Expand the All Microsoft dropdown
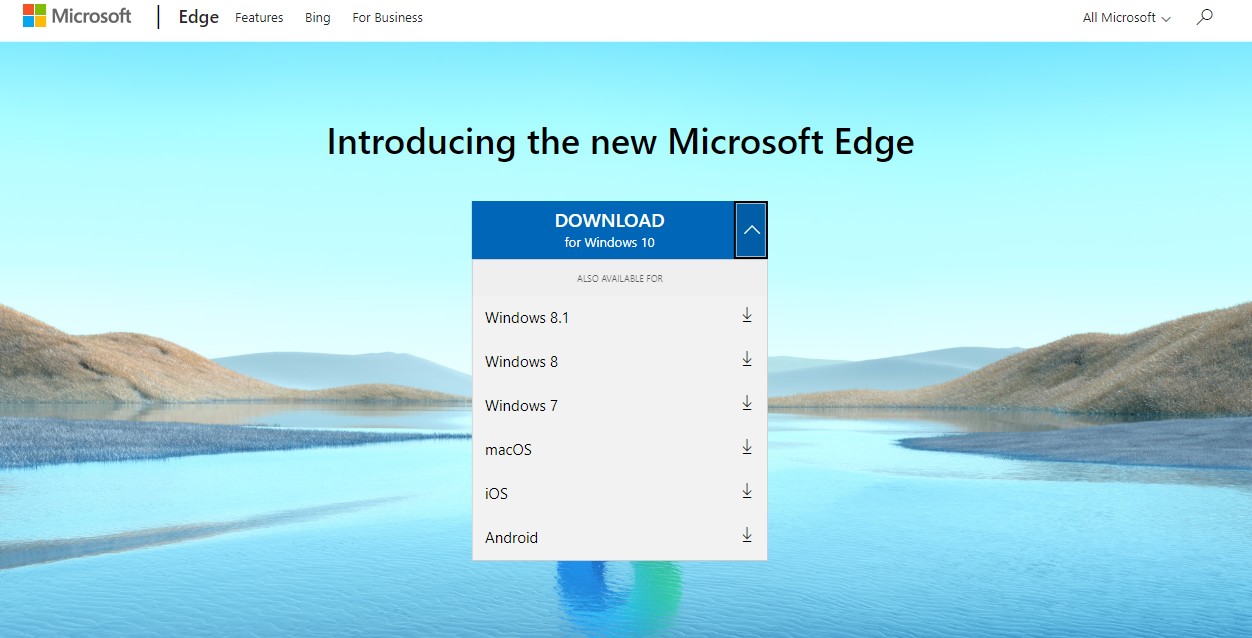1252x638 pixels. [x=1126, y=17]
